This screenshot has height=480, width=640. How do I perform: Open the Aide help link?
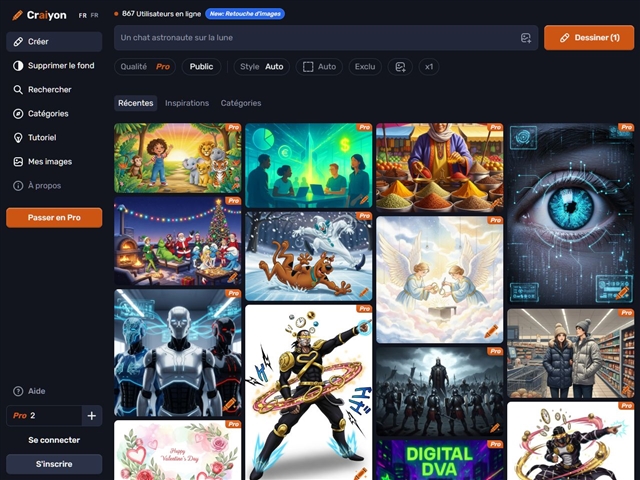[36, 391]
